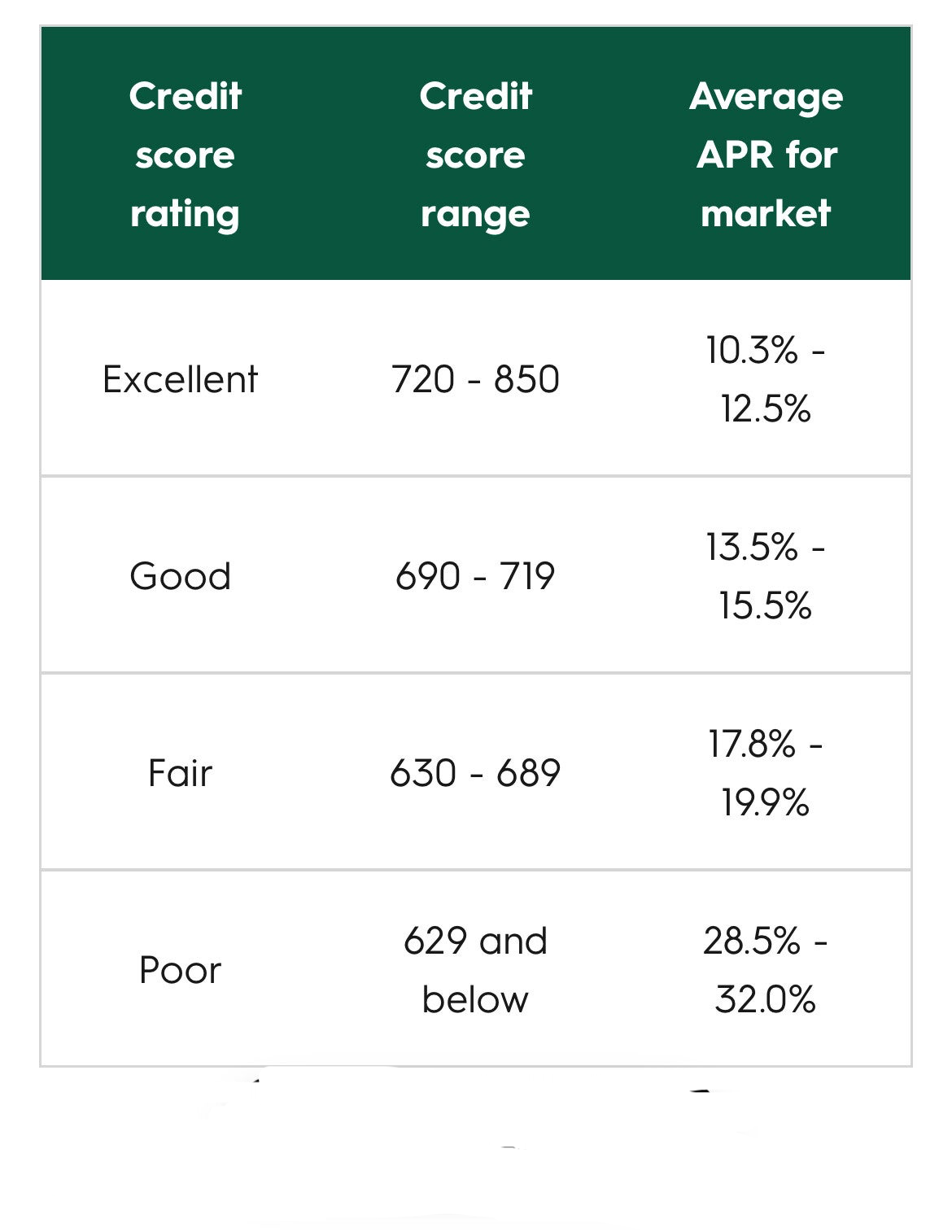The width and height of the screenshot is (952, 1232).
Task: Click the 13.5% APR value
Action: [751, 548]
